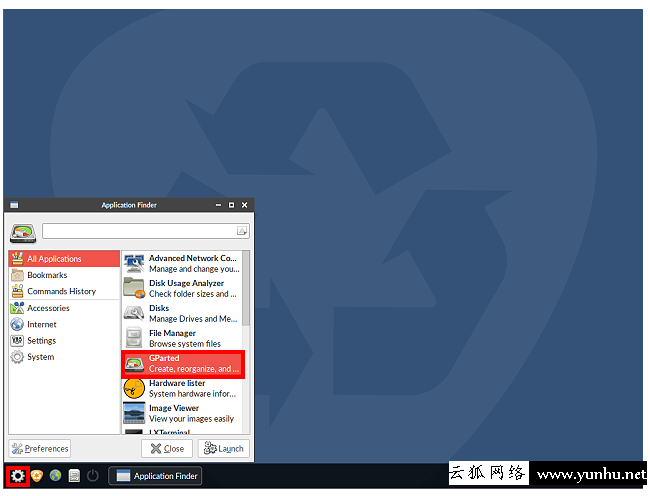Select the Bookmarks category
The height and width of the screenshot is (496, 650).
click(64, 275)
